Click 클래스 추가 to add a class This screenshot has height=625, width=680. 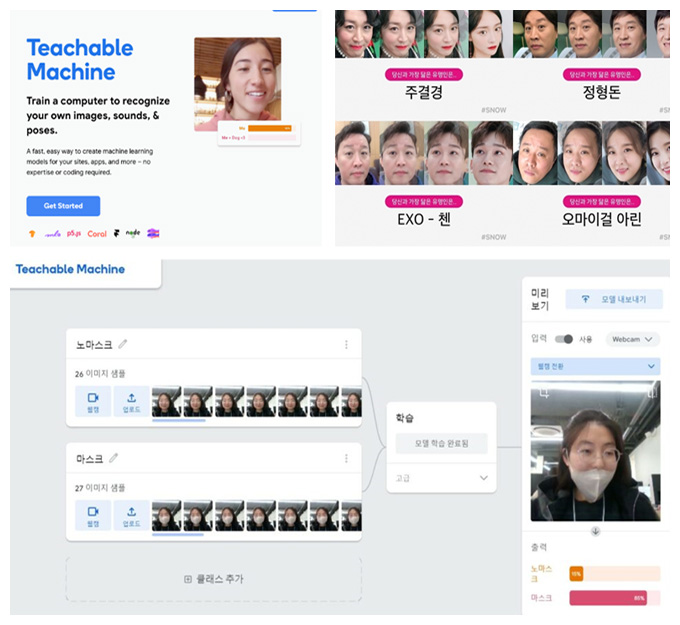pos(214,579)
